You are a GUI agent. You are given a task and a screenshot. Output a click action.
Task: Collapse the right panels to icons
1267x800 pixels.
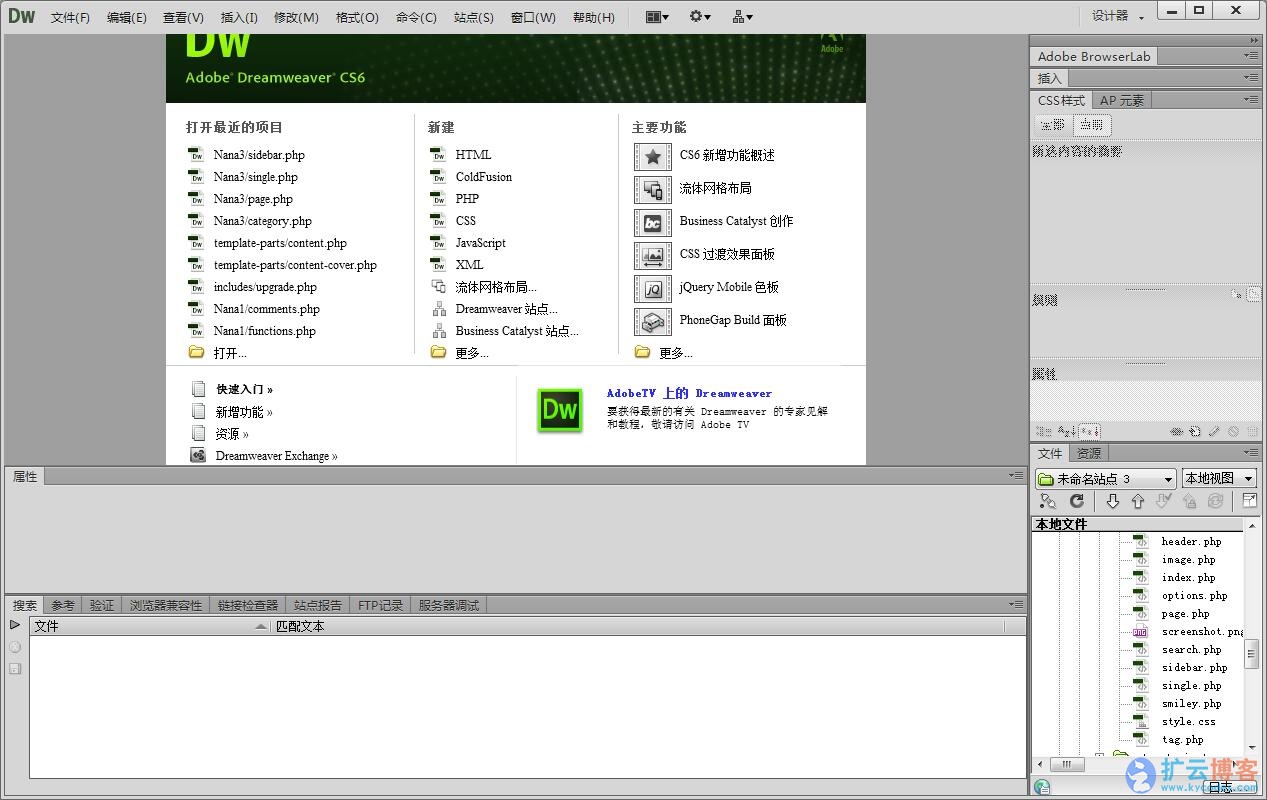point(1254,40)
